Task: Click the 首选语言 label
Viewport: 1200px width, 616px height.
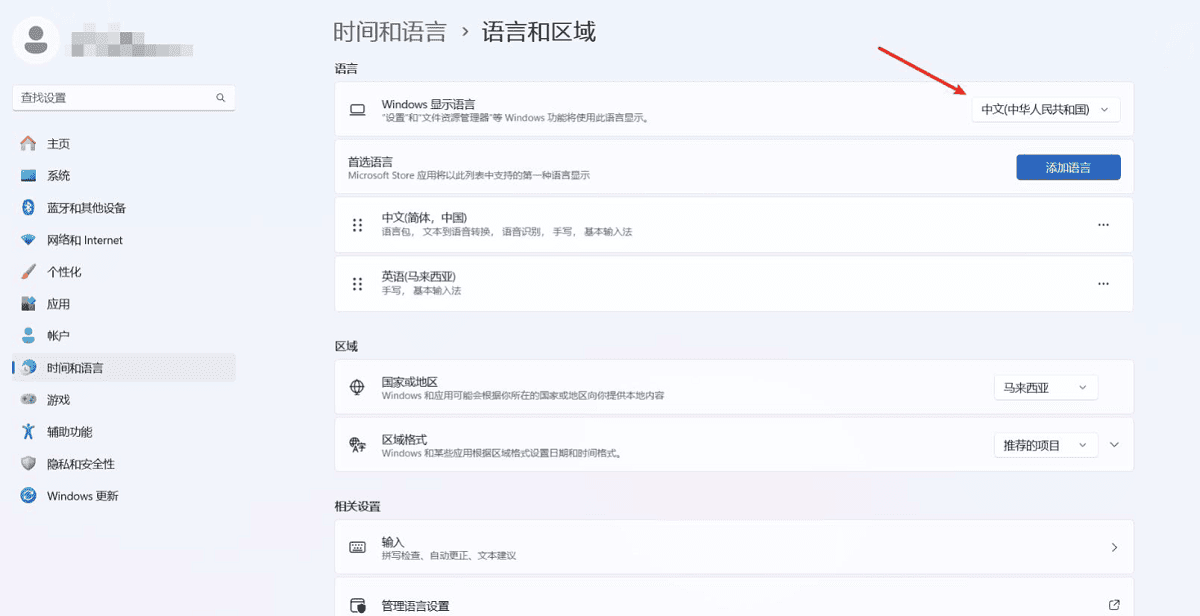Action: (370, 161)
